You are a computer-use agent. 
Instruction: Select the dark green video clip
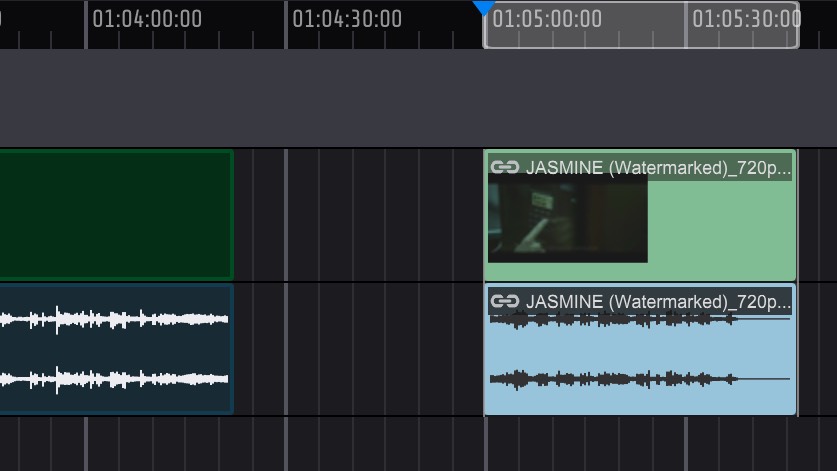pyautogui.click(x=116, y=215)
